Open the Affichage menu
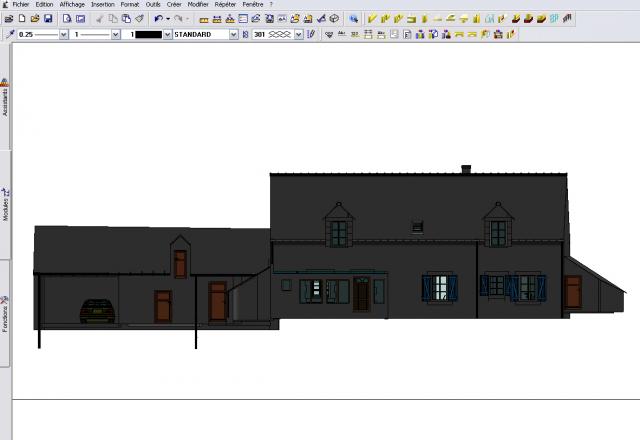 72,4
